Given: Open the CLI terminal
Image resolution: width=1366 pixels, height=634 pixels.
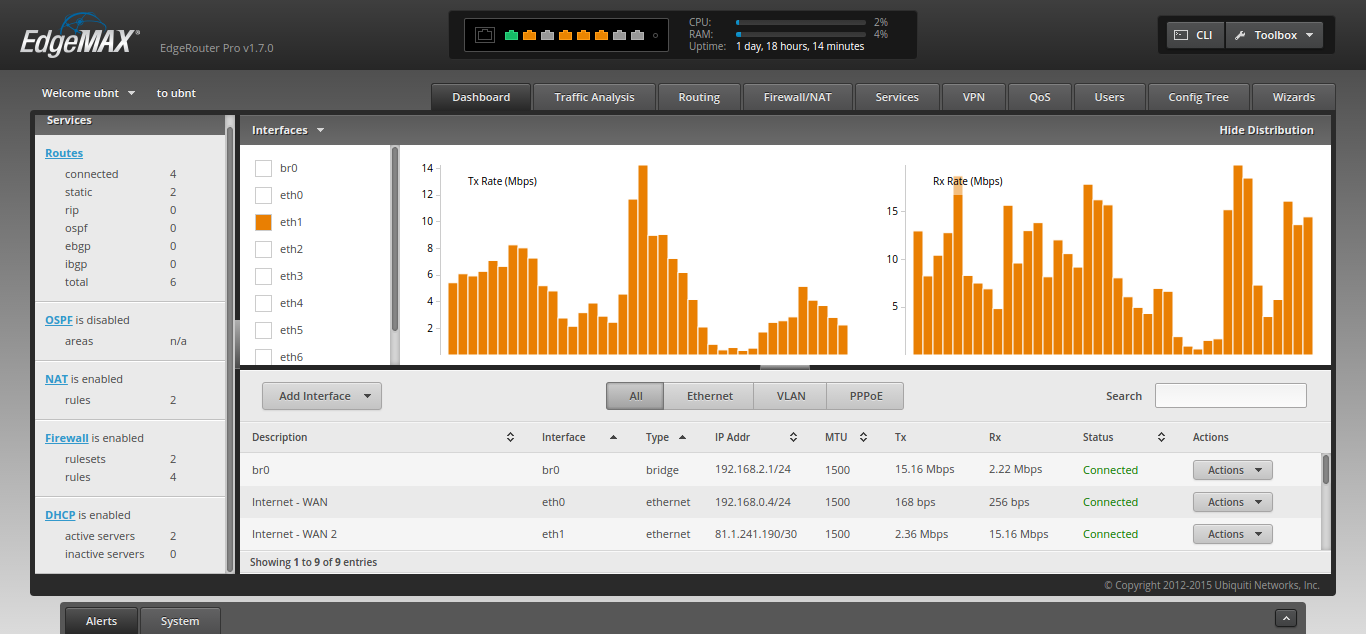Looking at the screenshot, I should (1194, 35).
